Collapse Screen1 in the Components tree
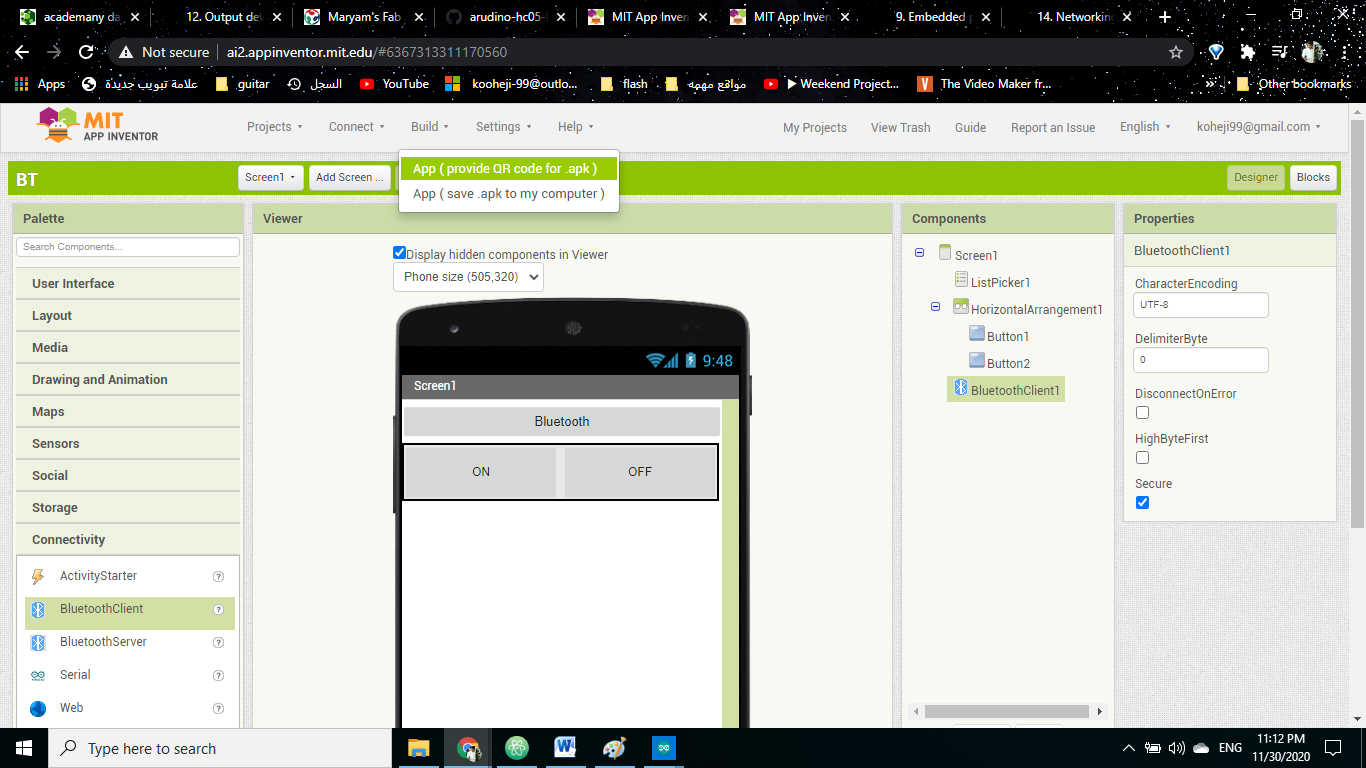Screen dimensions: 1366x768 (919, 254)
